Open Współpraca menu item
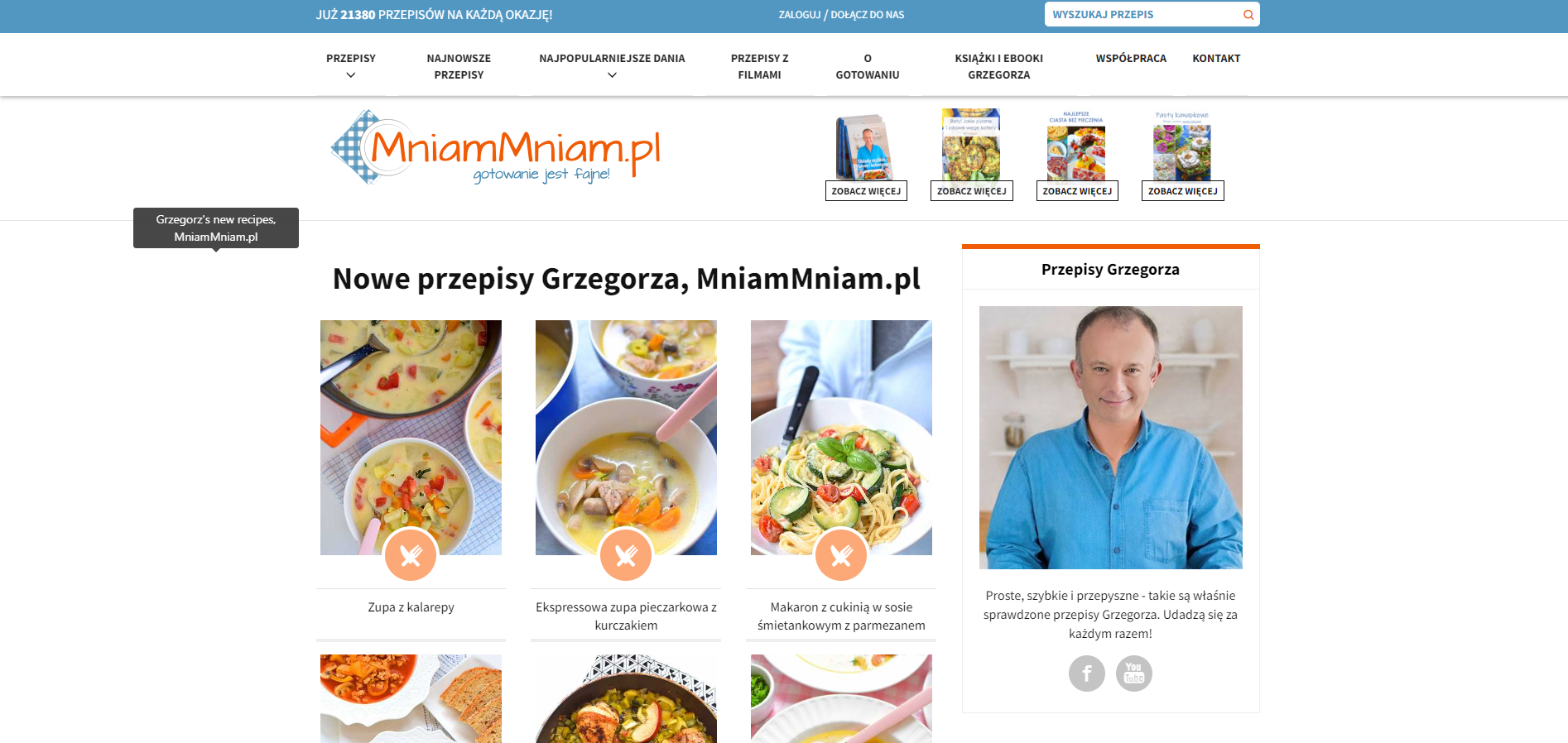 point(1131,58)
